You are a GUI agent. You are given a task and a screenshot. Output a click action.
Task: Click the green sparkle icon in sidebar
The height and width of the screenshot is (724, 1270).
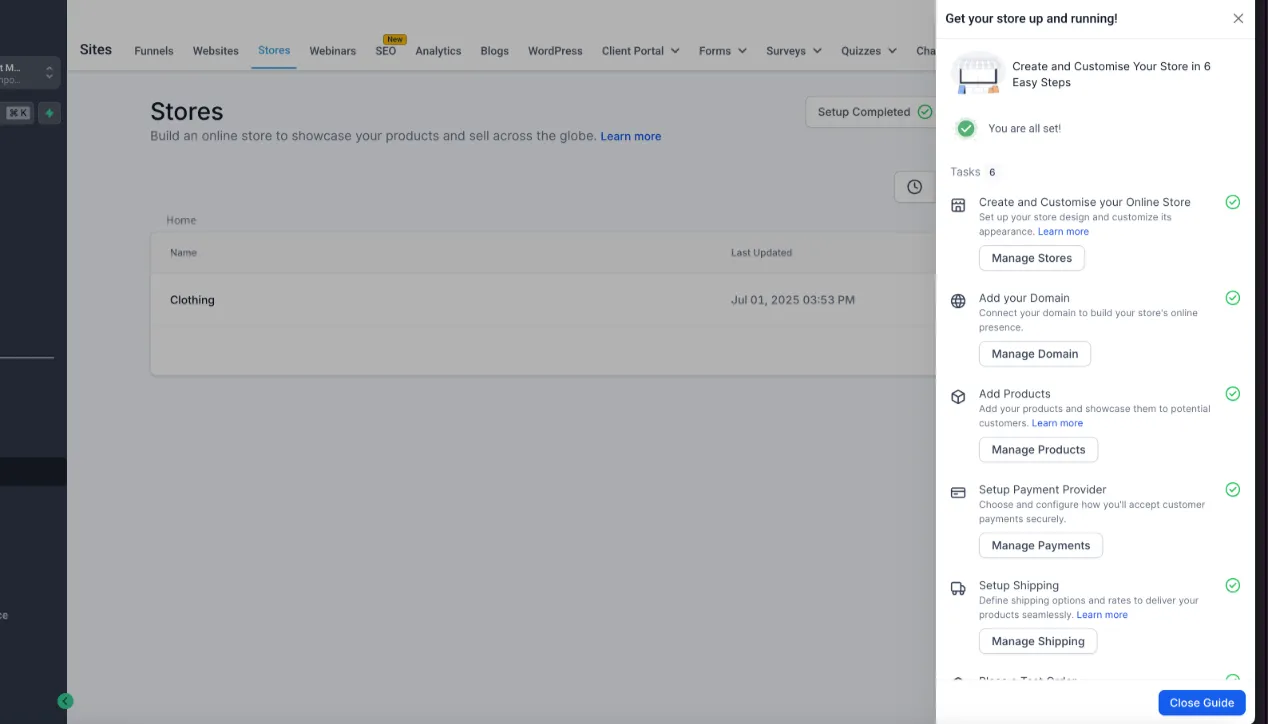[x=49, y=113]
